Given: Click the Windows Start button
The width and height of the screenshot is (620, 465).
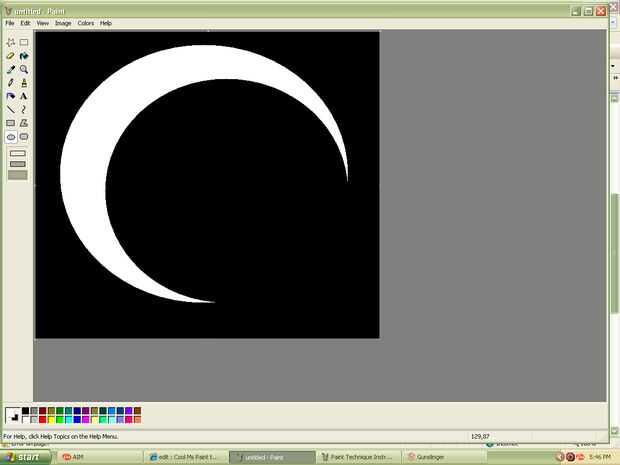Looking at the screenshot, I should [25, 457].
